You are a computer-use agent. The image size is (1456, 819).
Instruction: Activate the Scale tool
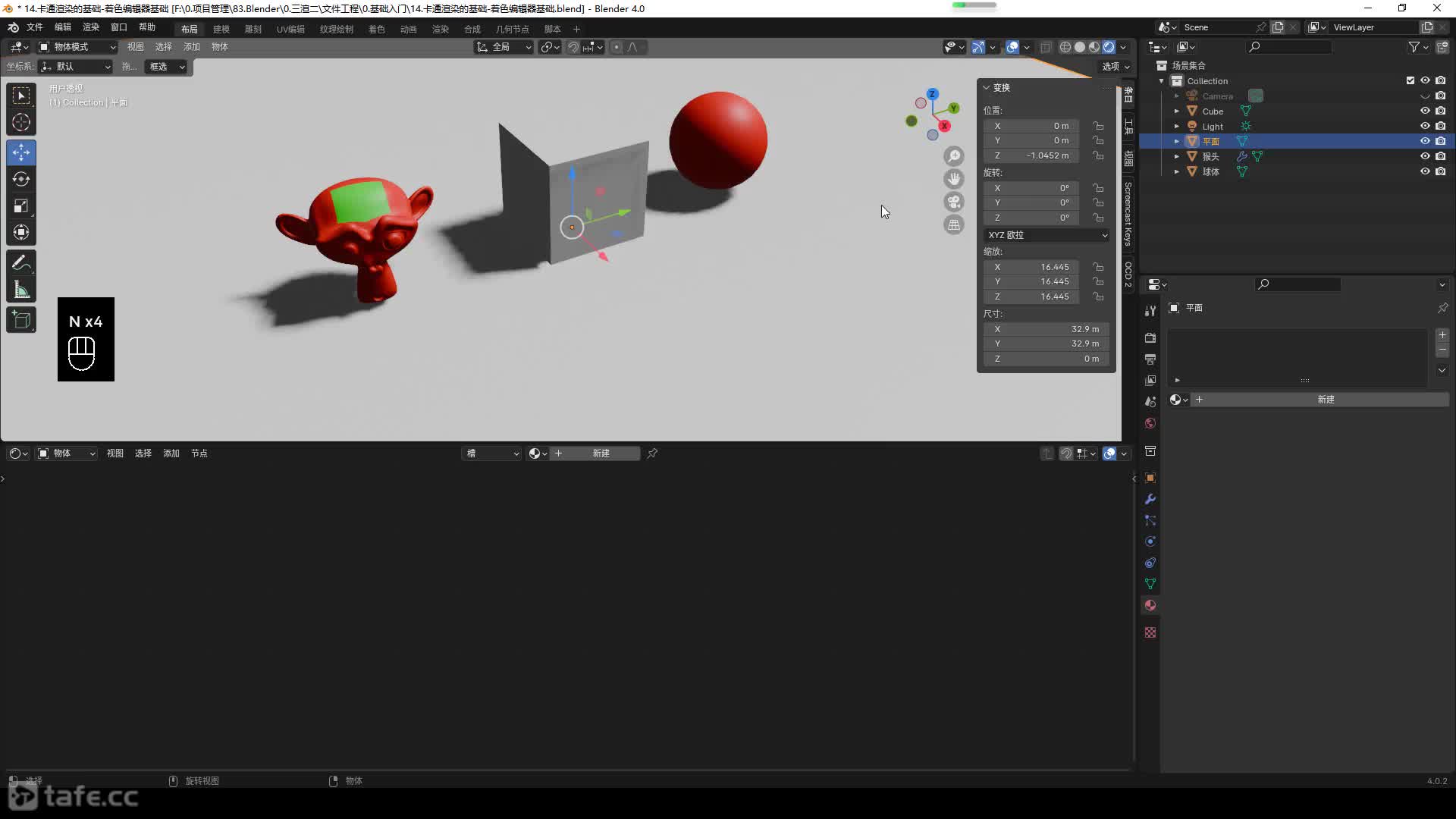pyautogui.click(x=21, y=206)
